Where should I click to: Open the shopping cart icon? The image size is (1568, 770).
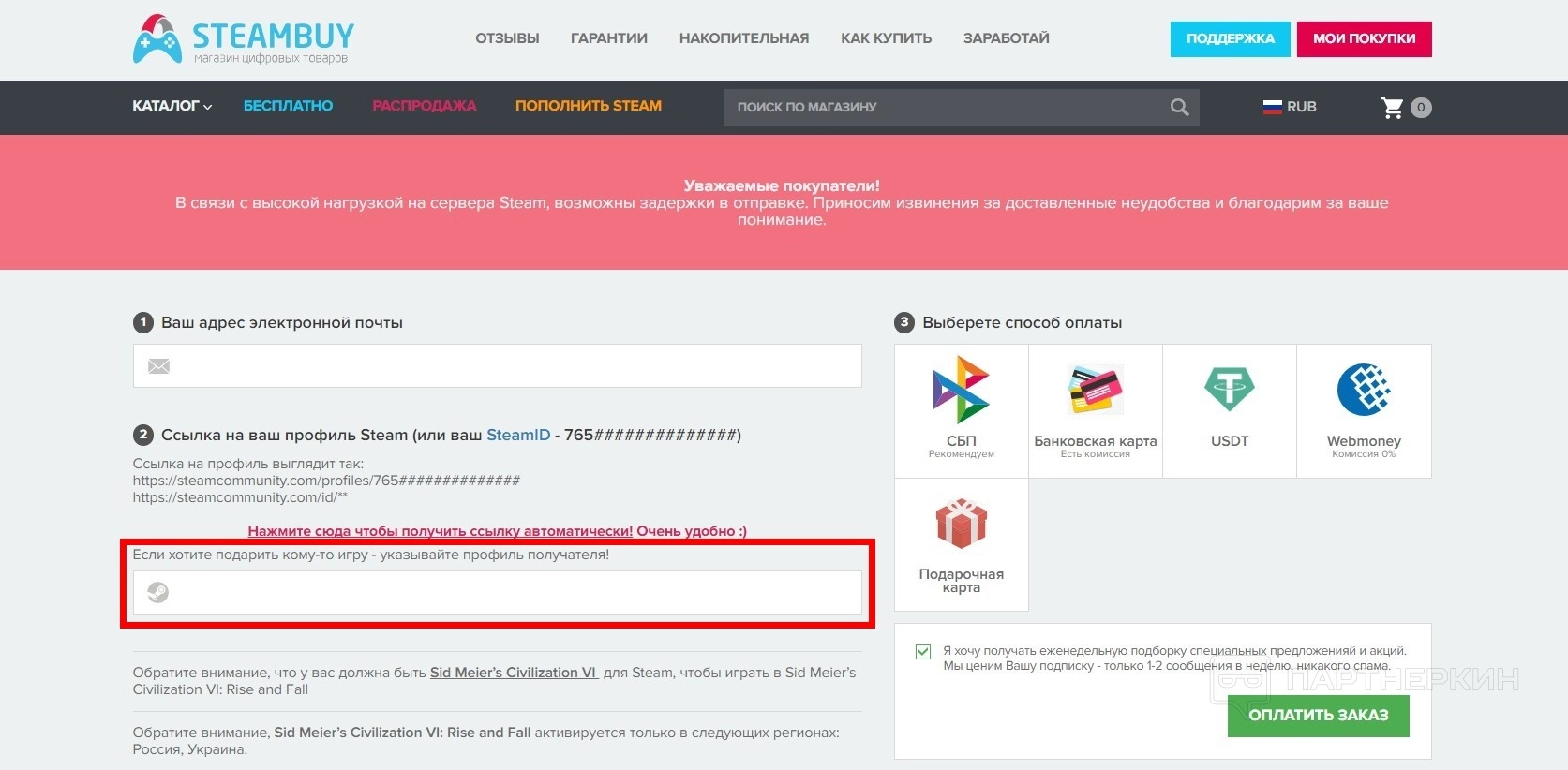[x=1393, y=108]
